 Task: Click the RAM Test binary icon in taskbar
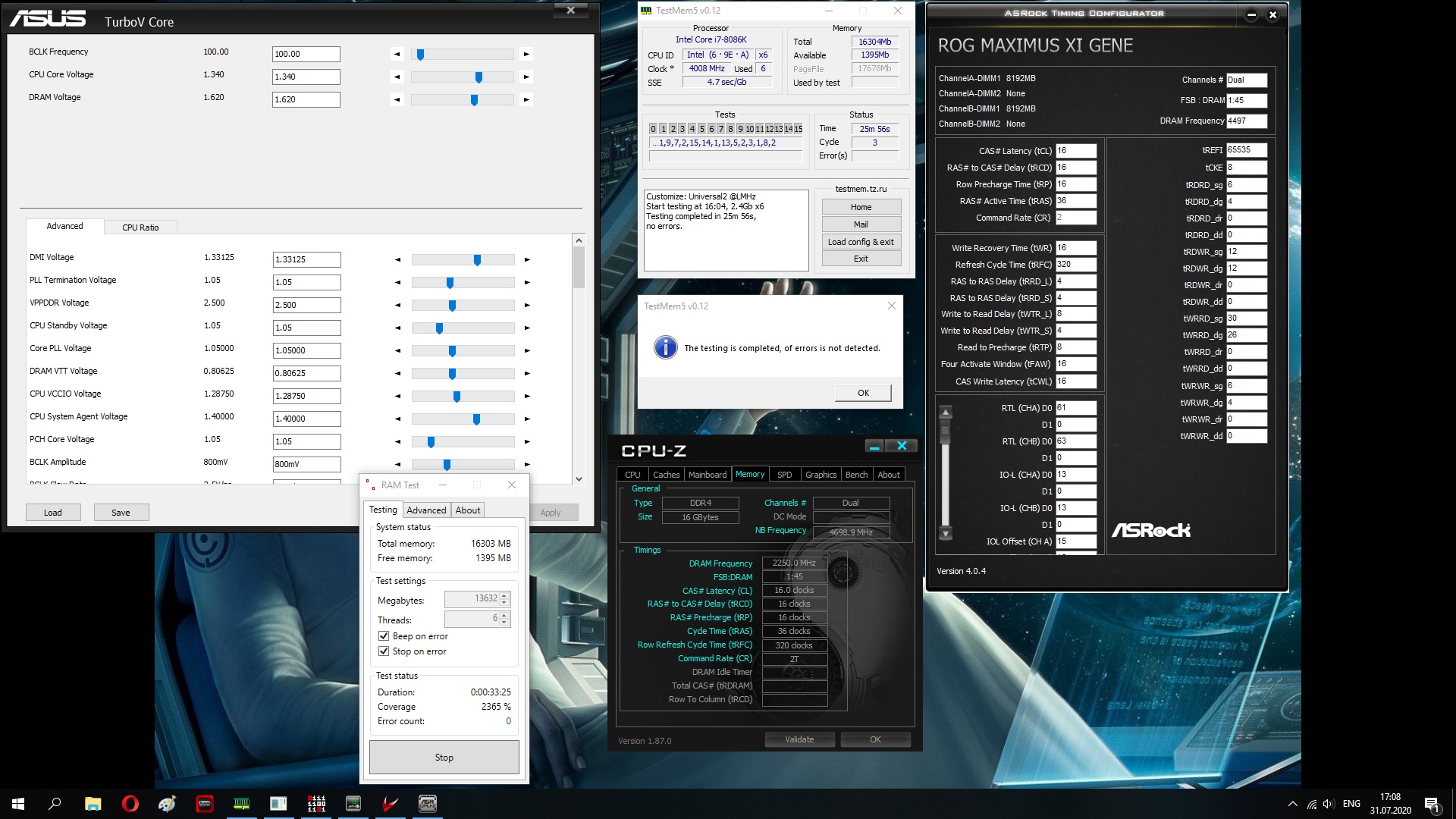click(x=316, y=804)
